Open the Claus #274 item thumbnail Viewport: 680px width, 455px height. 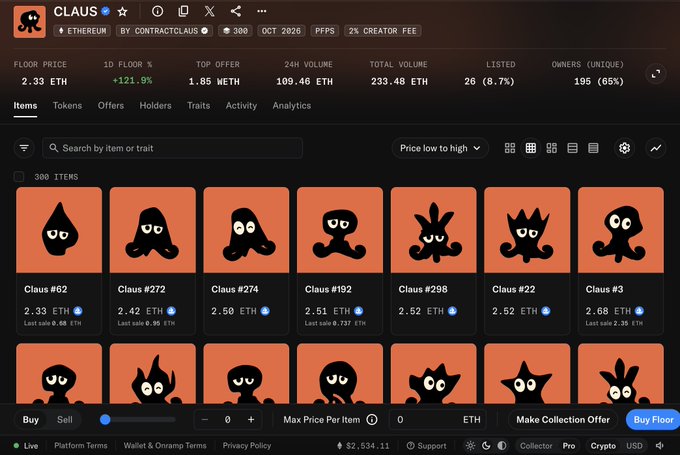pos(246,230)
